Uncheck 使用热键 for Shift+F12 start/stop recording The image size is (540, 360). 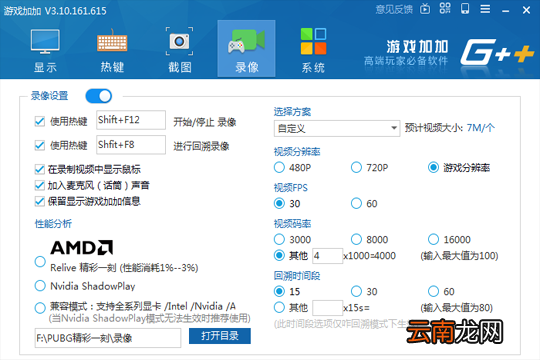tap(40, 121)
